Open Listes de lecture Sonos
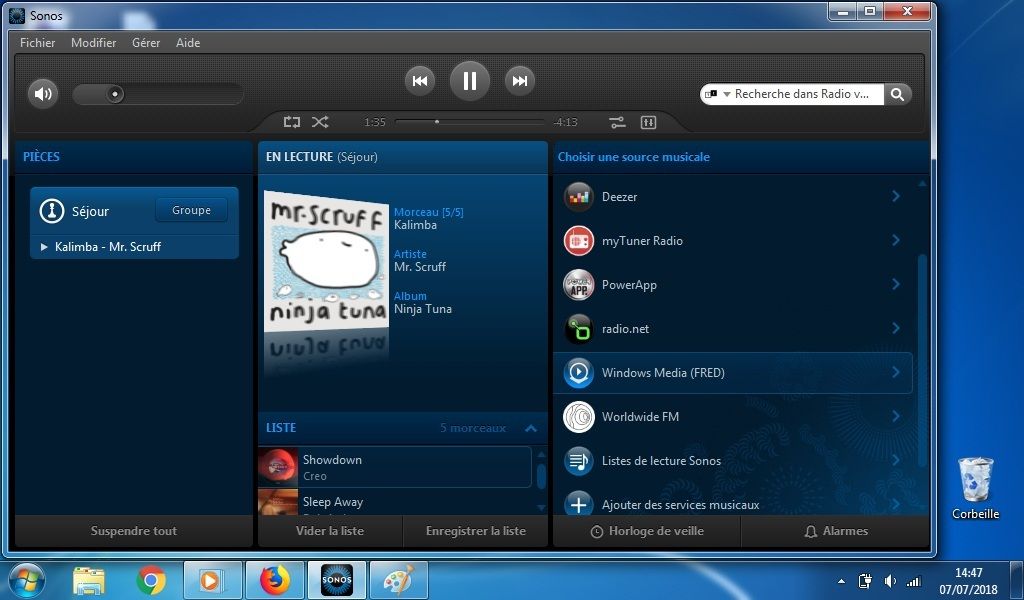1024x600 pixels. coord(733,461)
